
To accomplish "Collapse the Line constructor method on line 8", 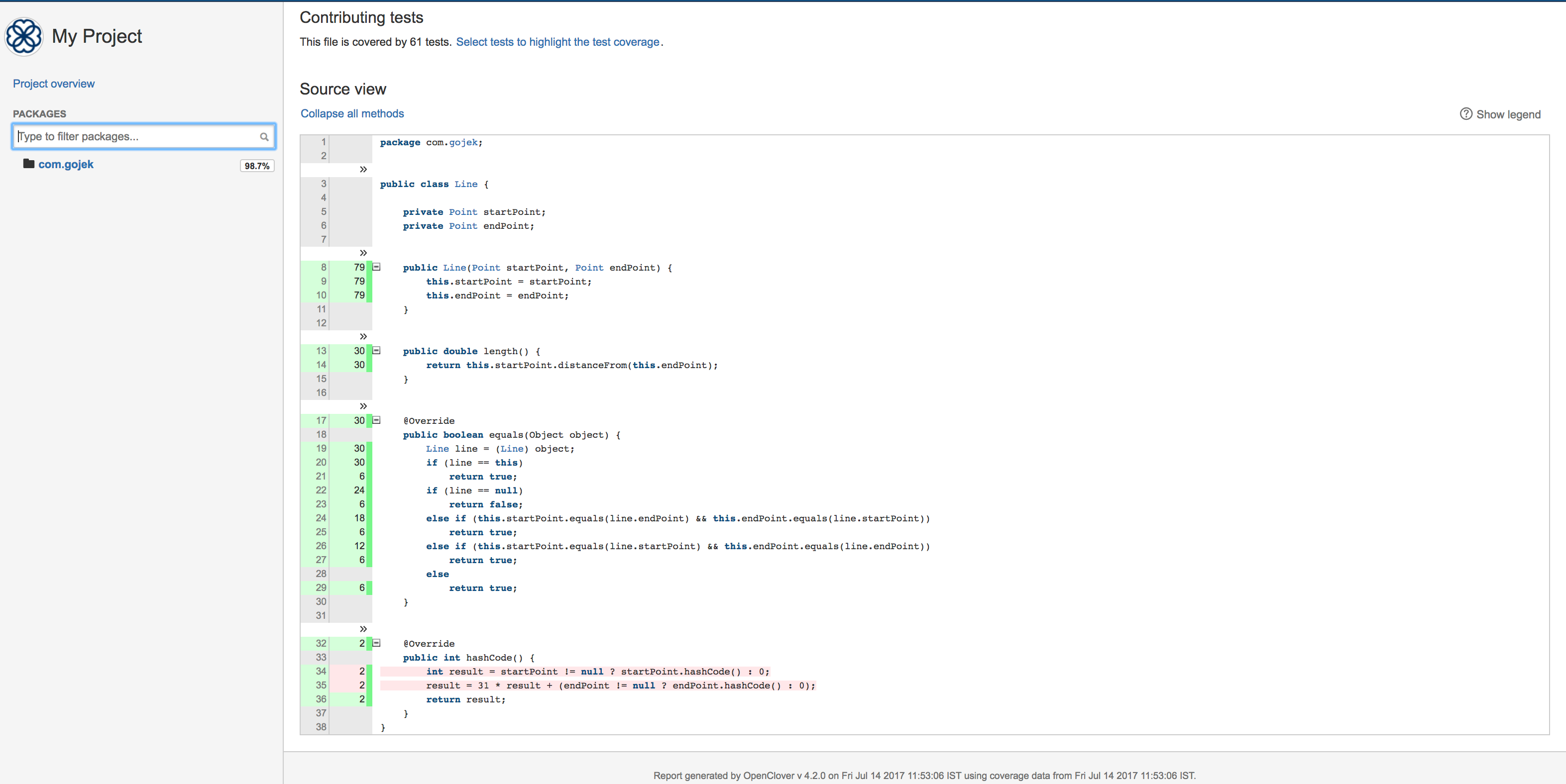I will (x=376, y=267).
